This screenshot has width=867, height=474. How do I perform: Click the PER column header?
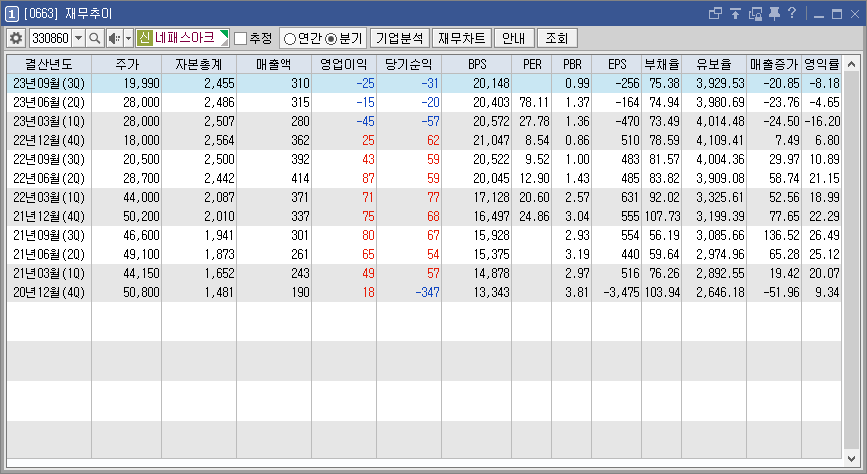532,64
